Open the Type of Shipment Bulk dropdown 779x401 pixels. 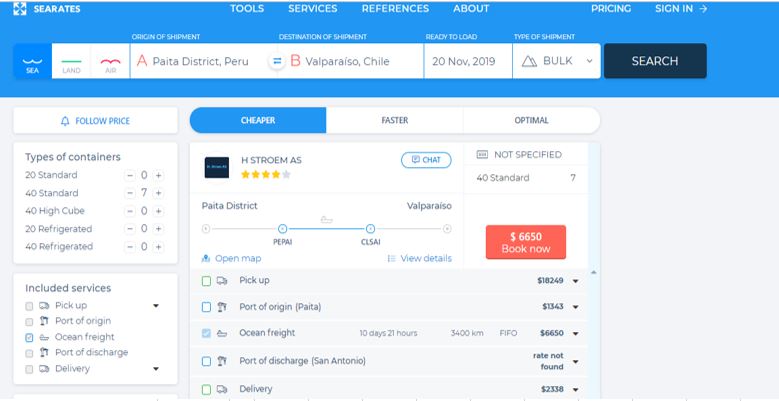(559, 61)
